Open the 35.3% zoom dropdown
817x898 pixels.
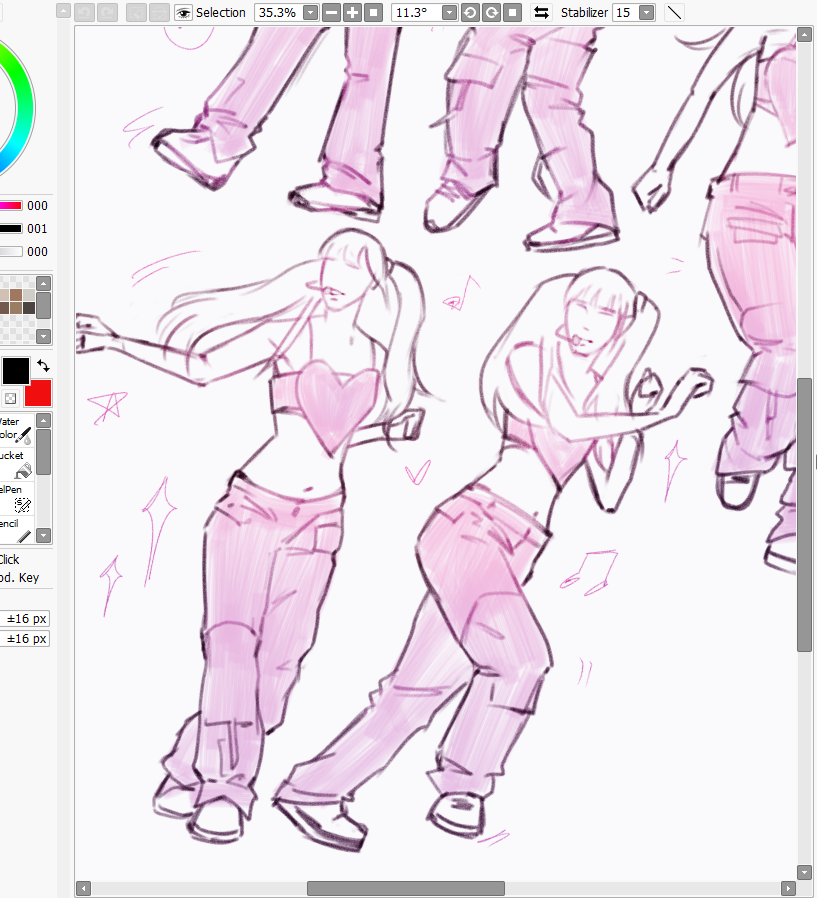pos(309,12)
